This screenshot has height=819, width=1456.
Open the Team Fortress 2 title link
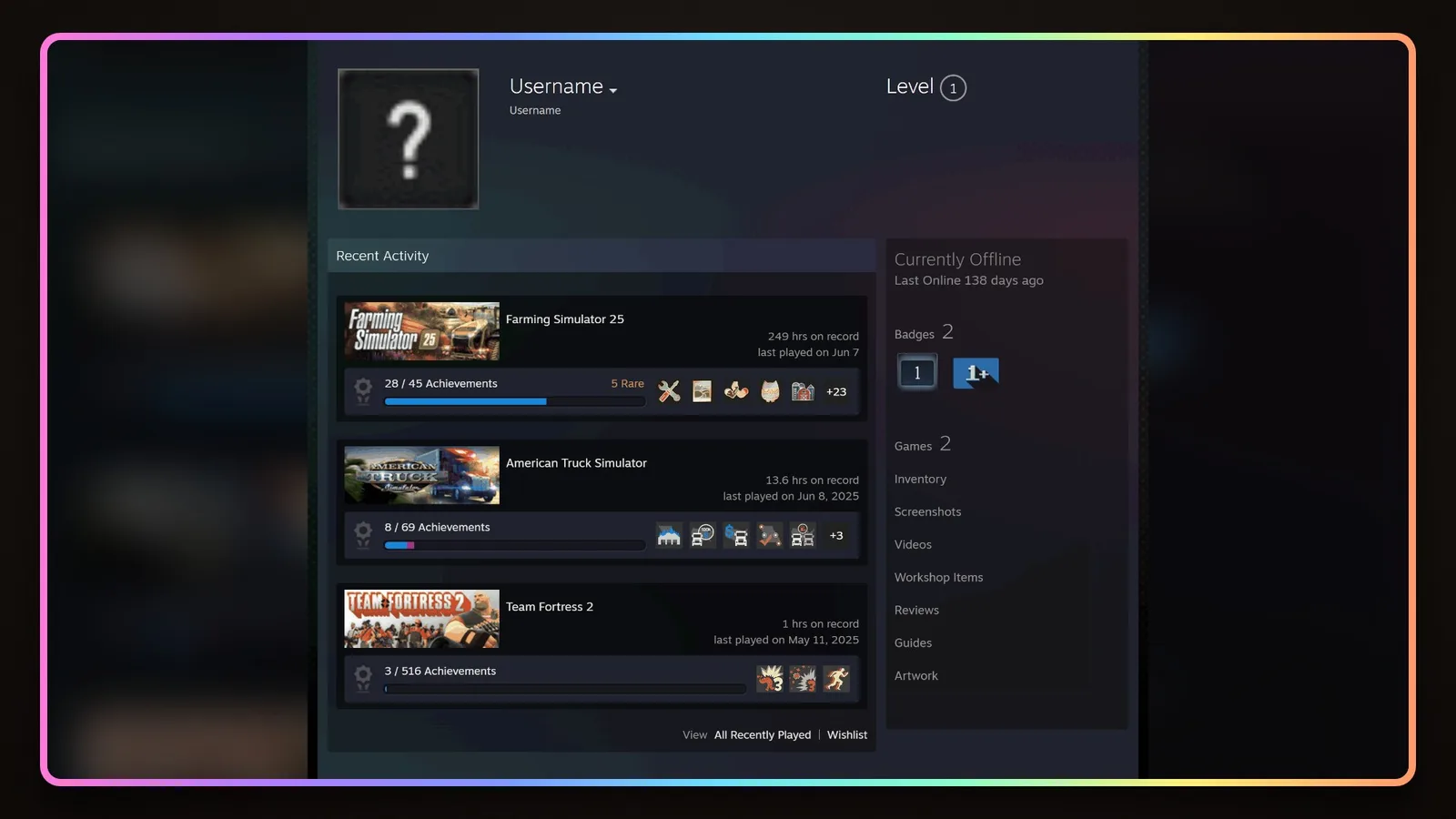pyautogui.click(x=550, y=607)
